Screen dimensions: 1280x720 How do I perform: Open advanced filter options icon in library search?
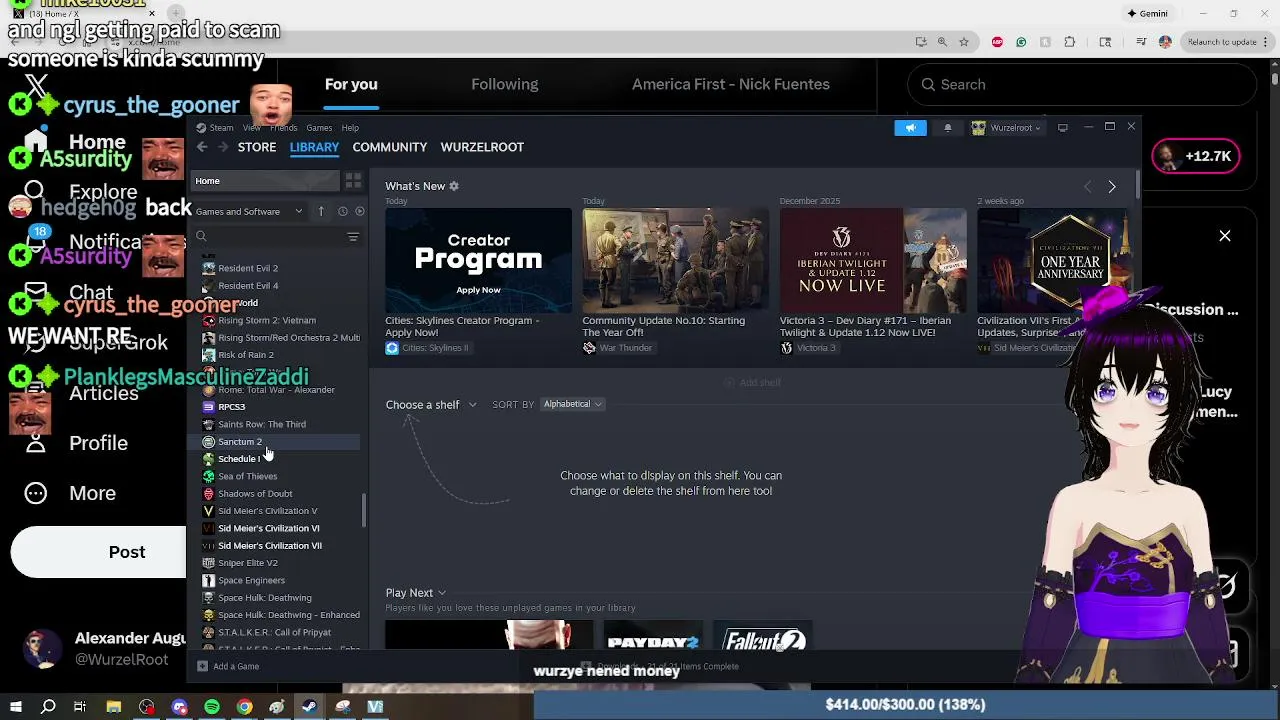pyautogui.click(x=353, y=237)
